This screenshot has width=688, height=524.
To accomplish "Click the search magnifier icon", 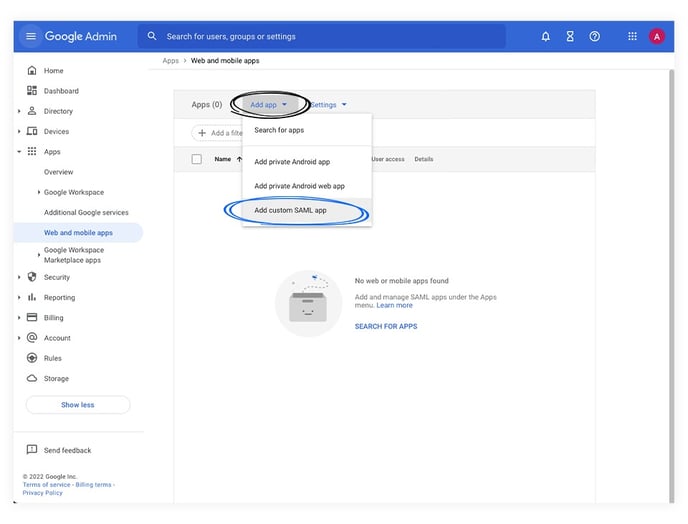I will (x=152, y=36).
